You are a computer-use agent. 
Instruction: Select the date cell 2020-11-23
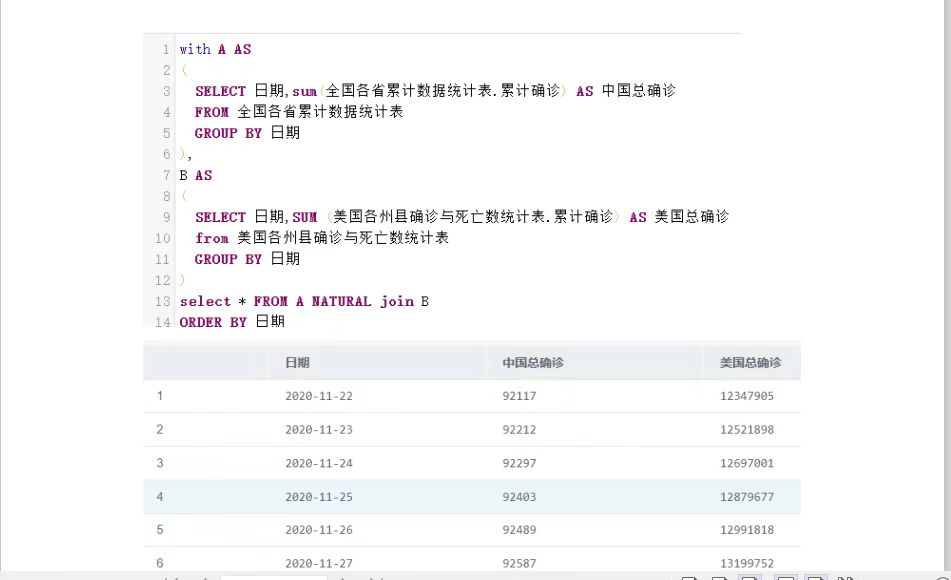point(319,430)
